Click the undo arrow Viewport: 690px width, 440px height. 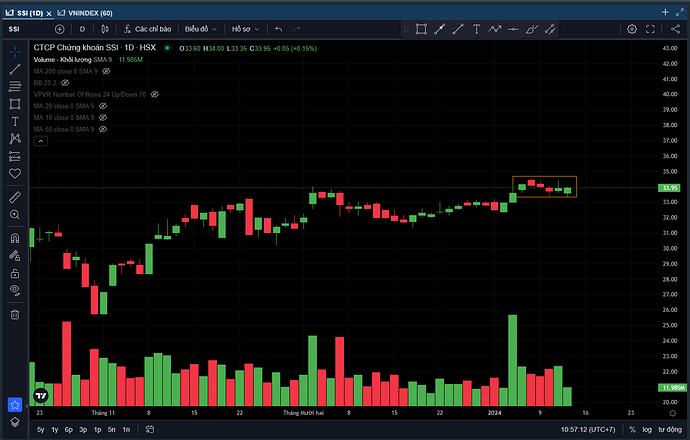279,29
